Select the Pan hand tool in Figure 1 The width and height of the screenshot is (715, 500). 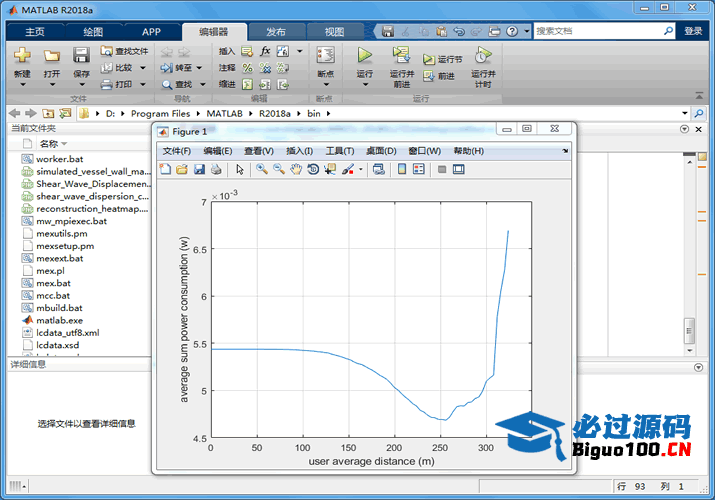pos(295,170)
